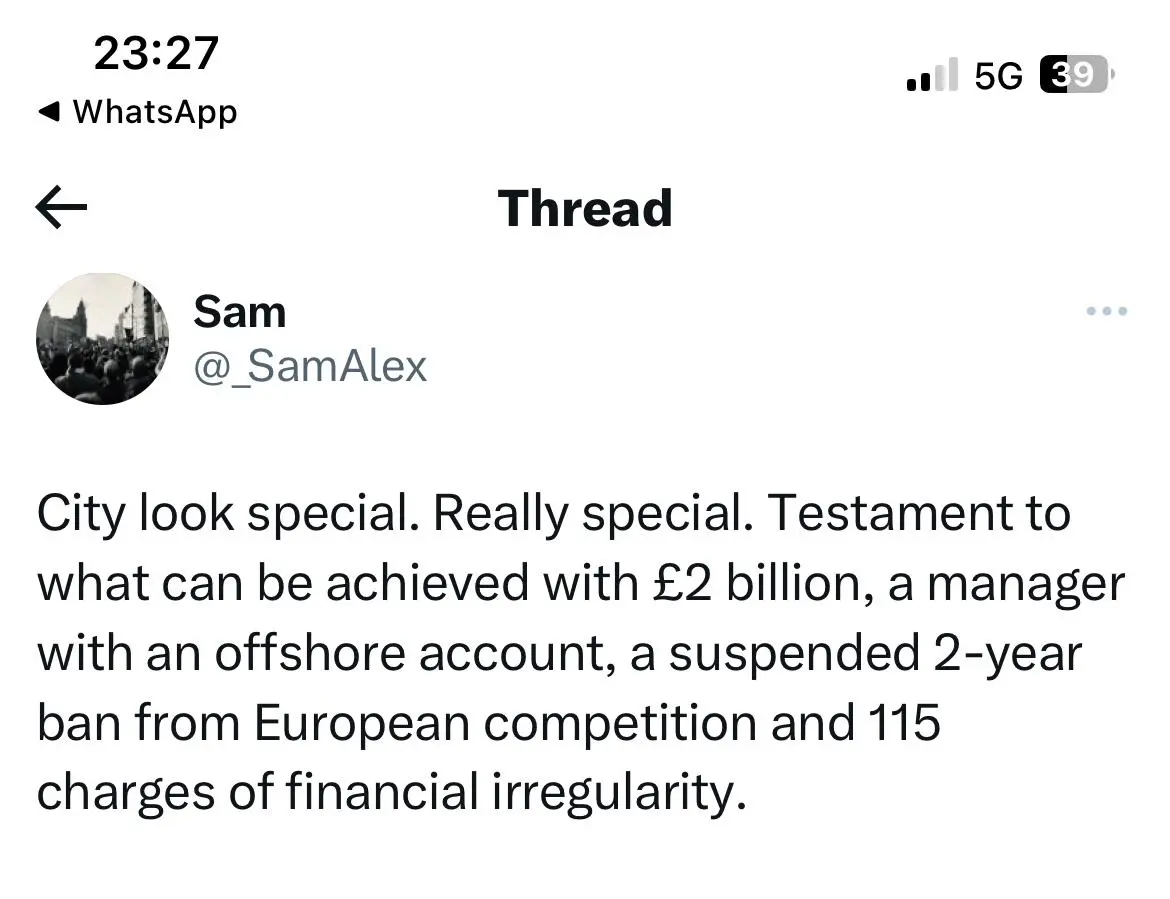Open the three-dot more options menu
The image size is (1170, 899).
[x=1107, y=312]
